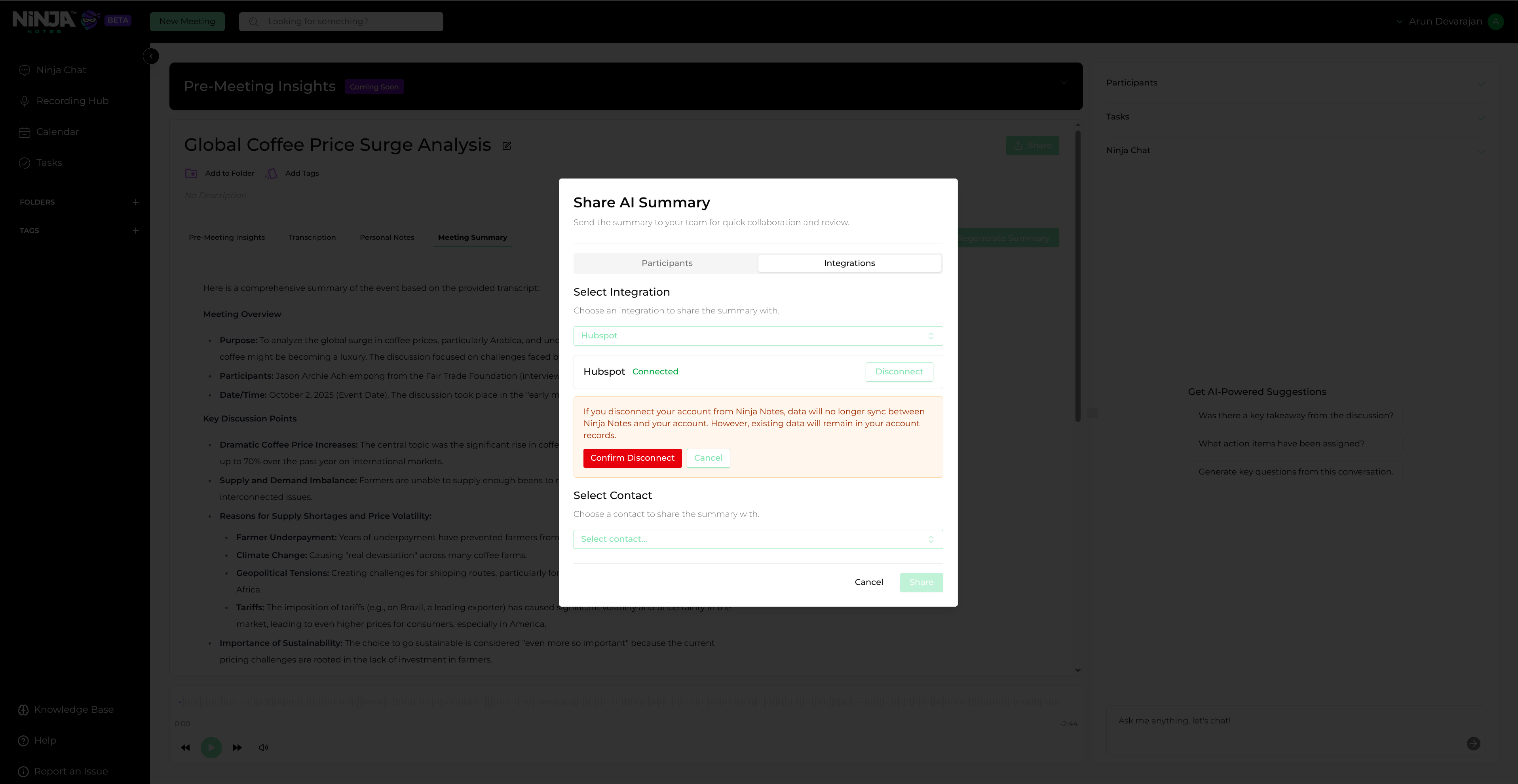This screenshot has width=1518, height=784.
Task: Click the Report an Issue icon
Action: click(x=24, y=772)
